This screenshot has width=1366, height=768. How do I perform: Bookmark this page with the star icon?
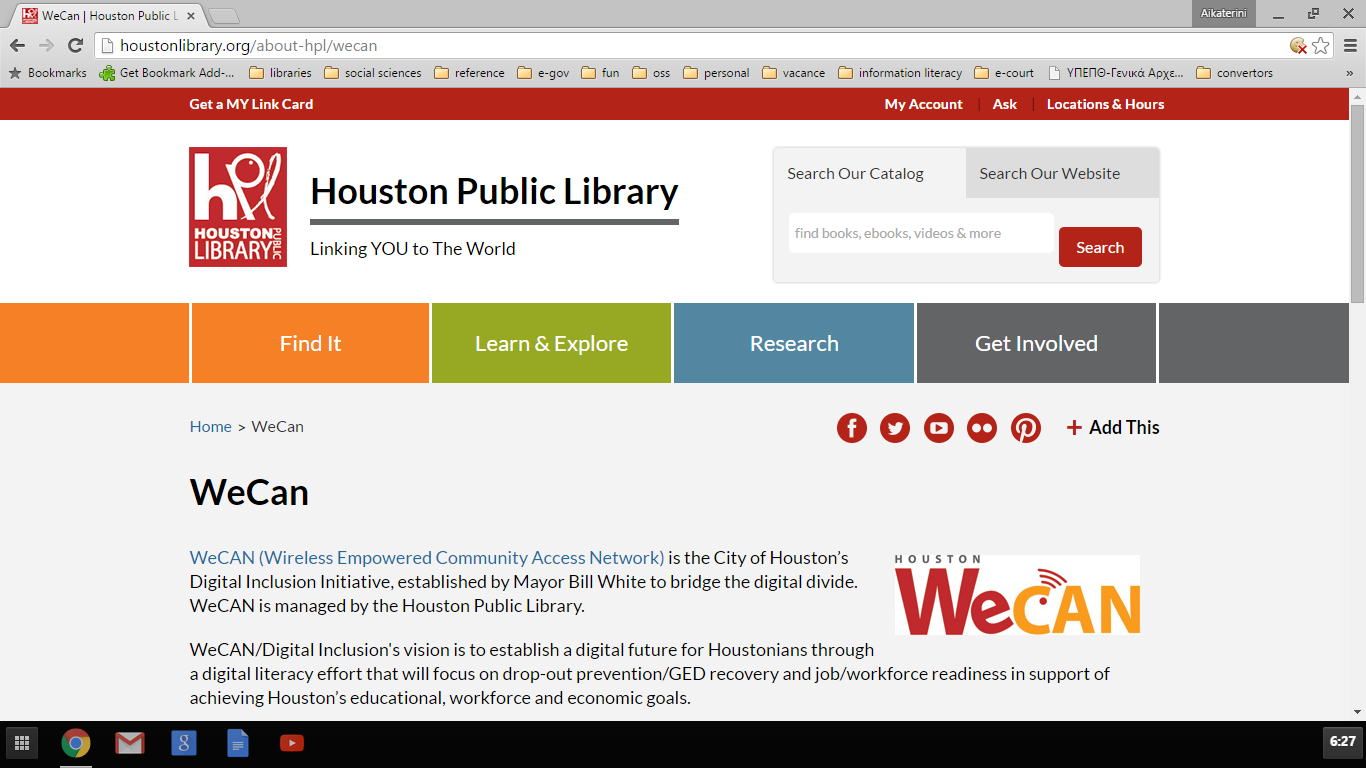pyautogui.click(x=1321, y=45)
